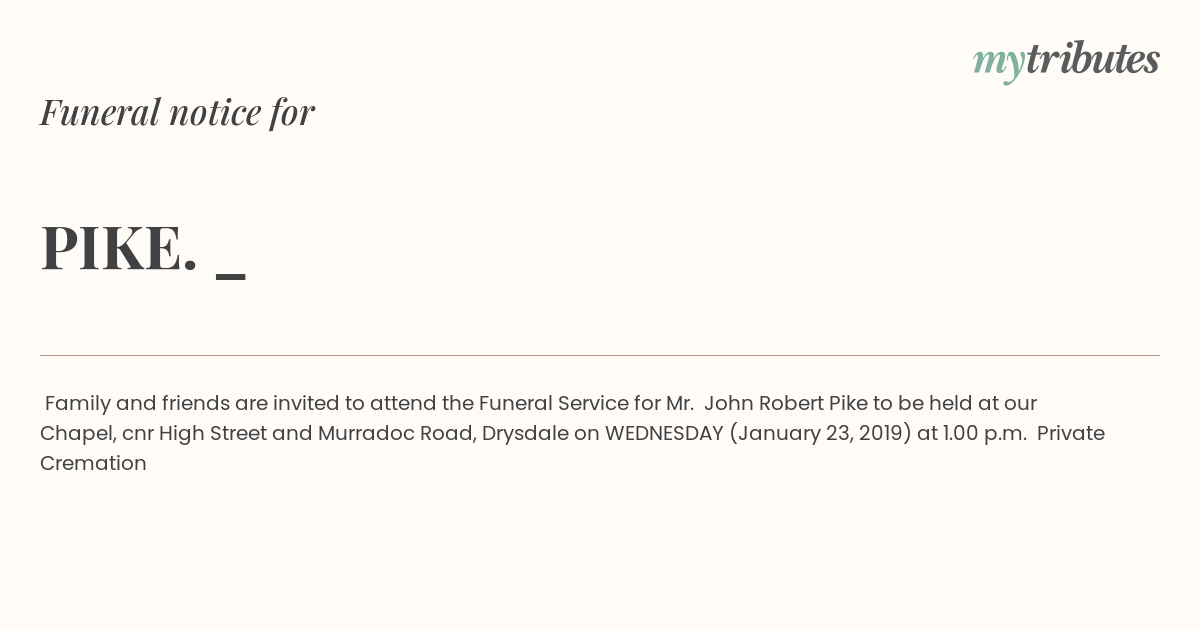Click the horizontal divider line
The height and width of the screenshot is (630, 1200).
pyautogui.click(x=600, y=355)
